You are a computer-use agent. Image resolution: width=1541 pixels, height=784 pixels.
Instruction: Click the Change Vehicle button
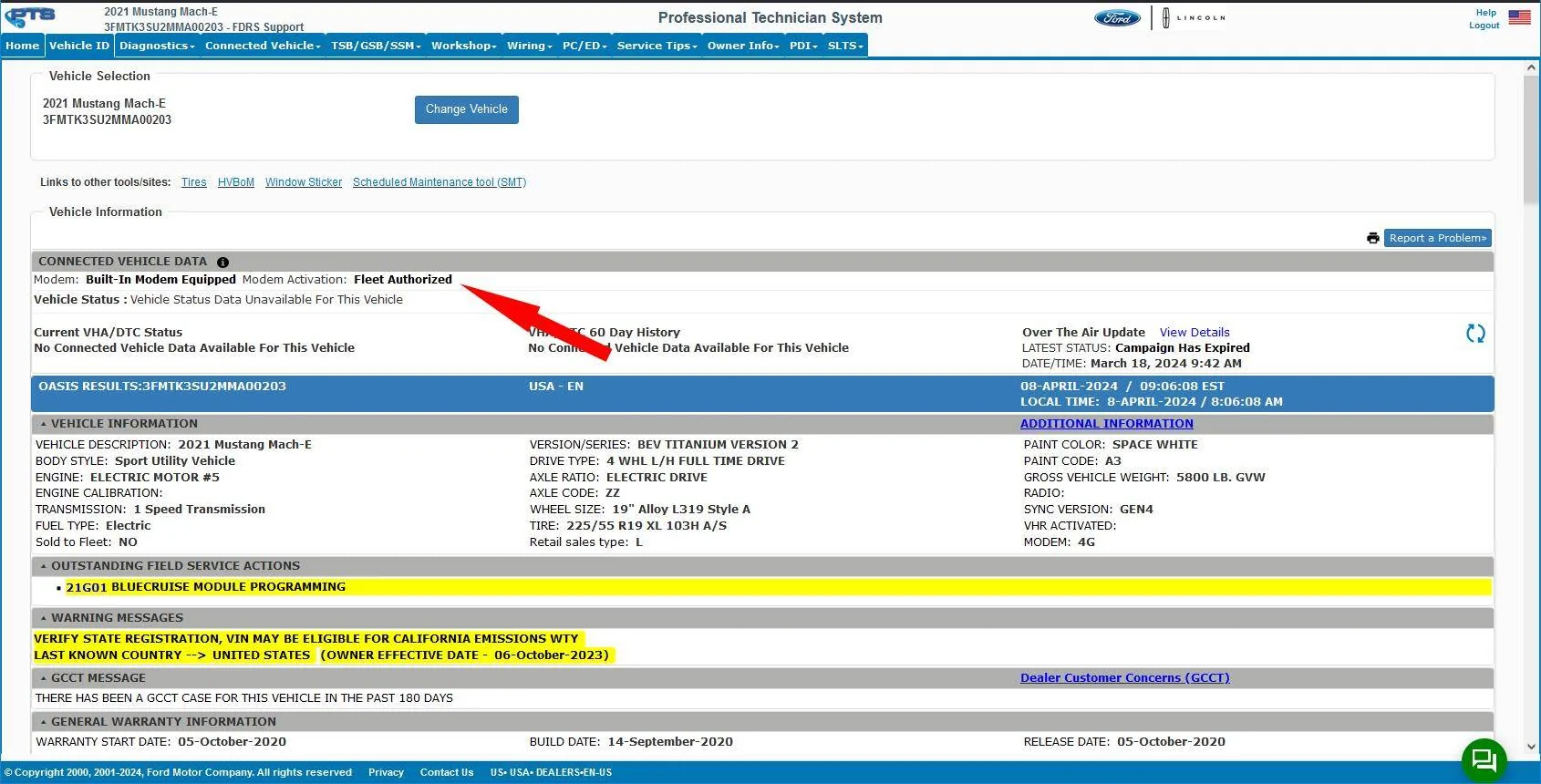point(467,109)
